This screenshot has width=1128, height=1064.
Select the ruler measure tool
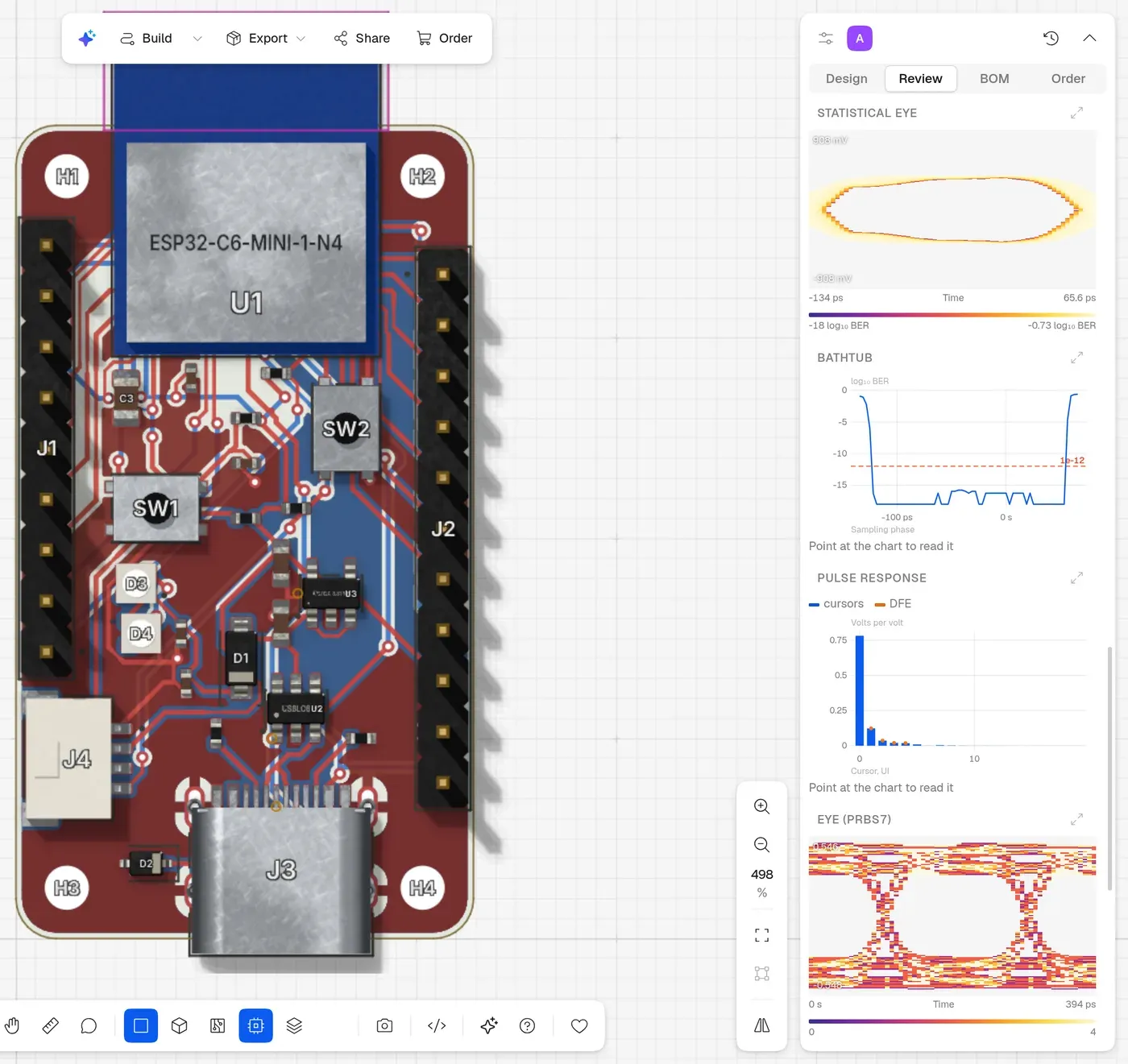(50, 1025)
